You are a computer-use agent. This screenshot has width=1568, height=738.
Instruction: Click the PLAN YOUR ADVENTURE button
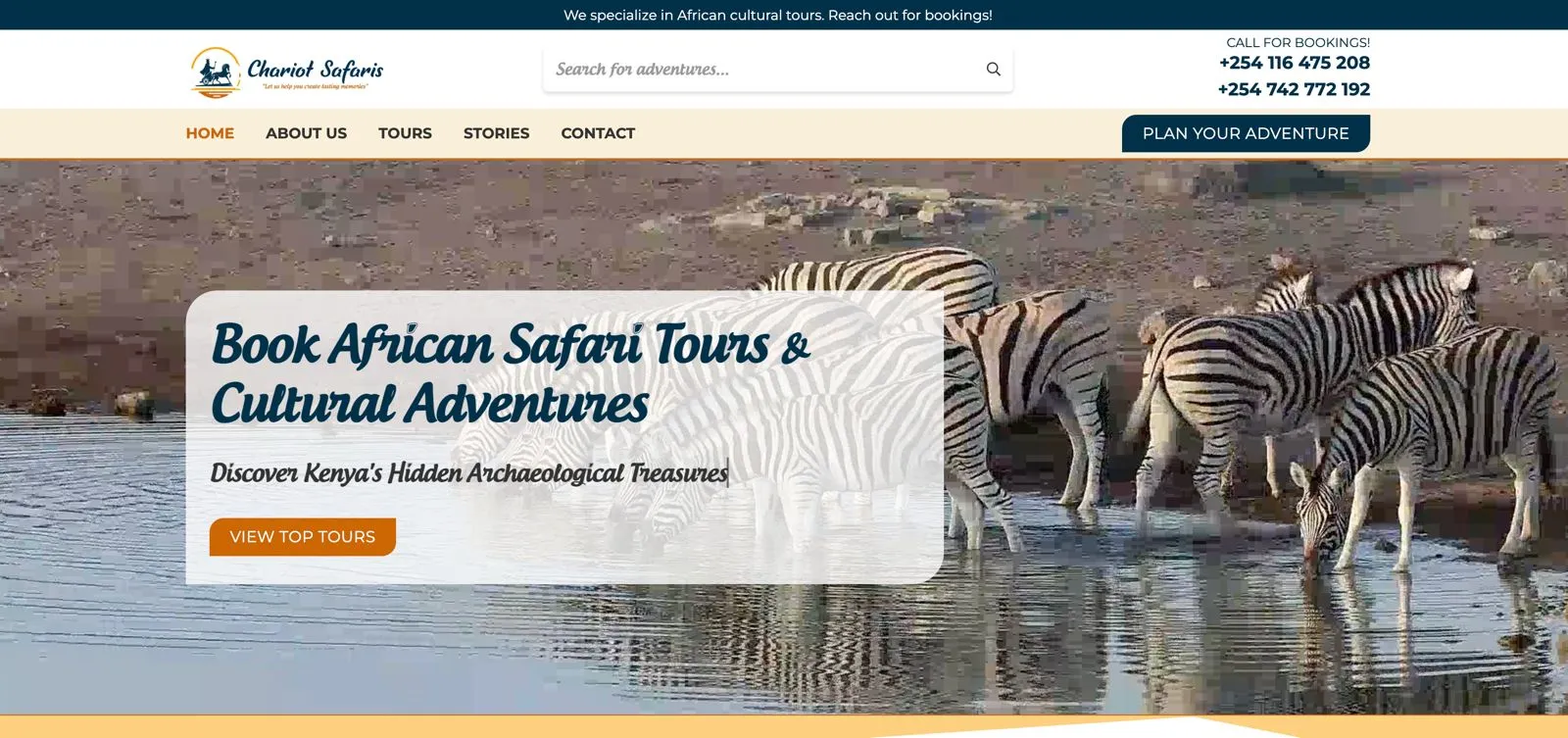[1246, 133]
